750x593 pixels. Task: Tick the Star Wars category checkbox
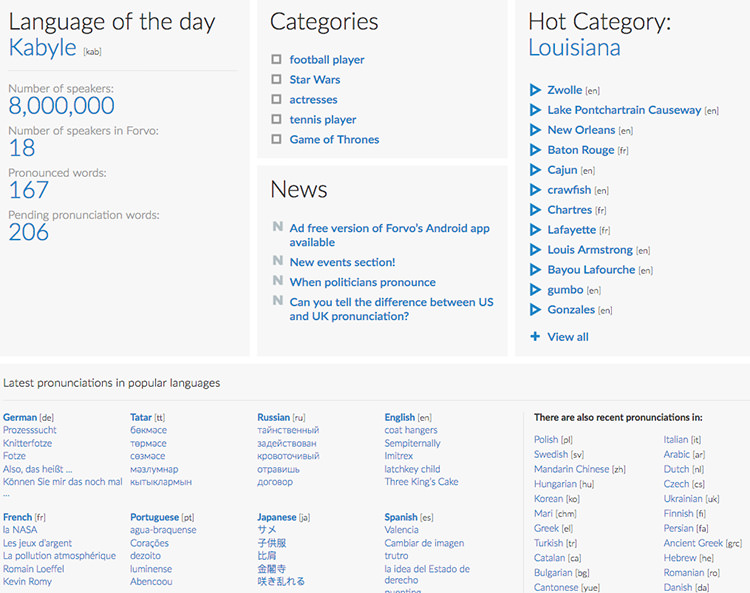click(x=277, y=80)
